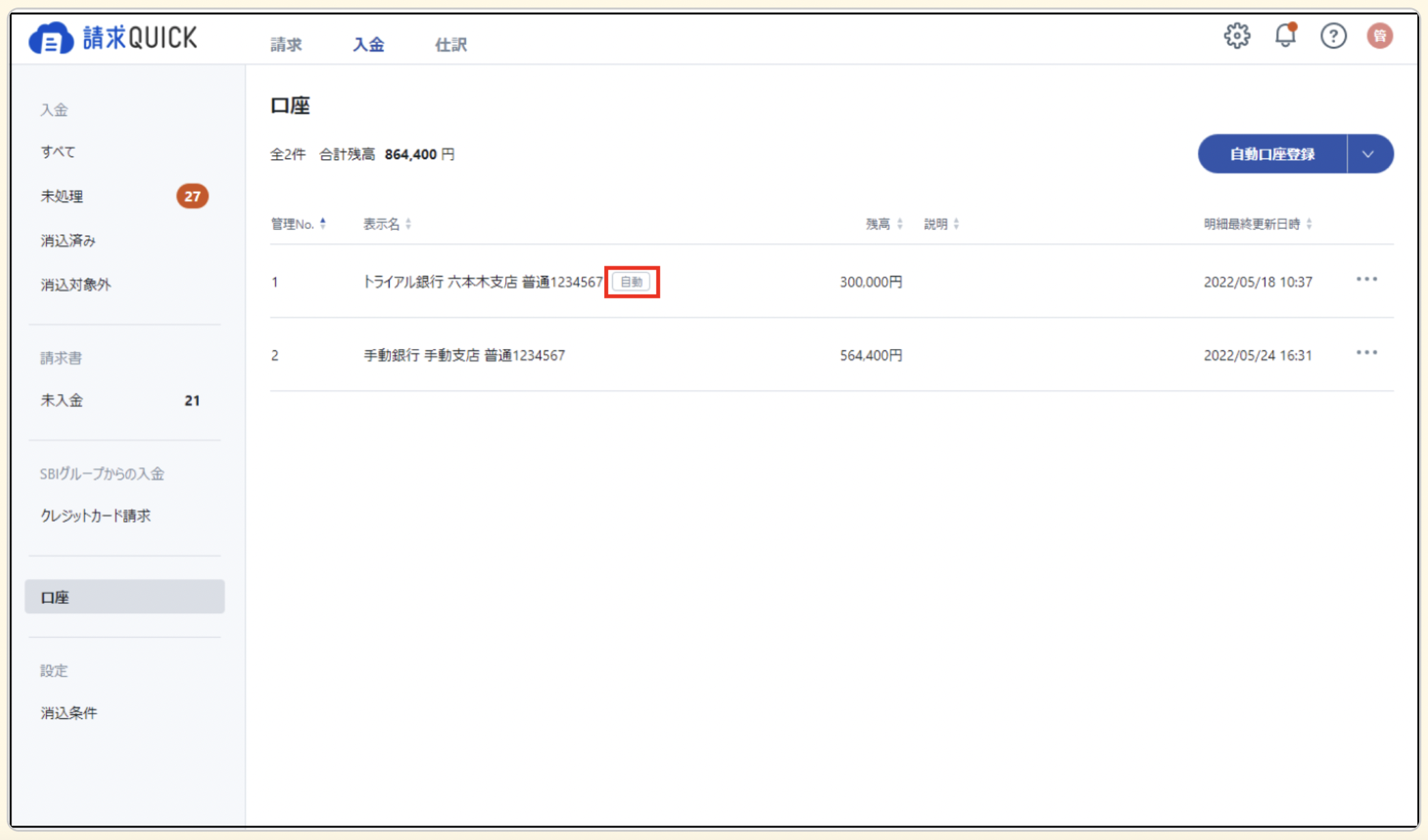This screenshot has width=1428, height=840.
Task: Click the 自動 badge on トライアル銀行
Action: coord(631,282)
